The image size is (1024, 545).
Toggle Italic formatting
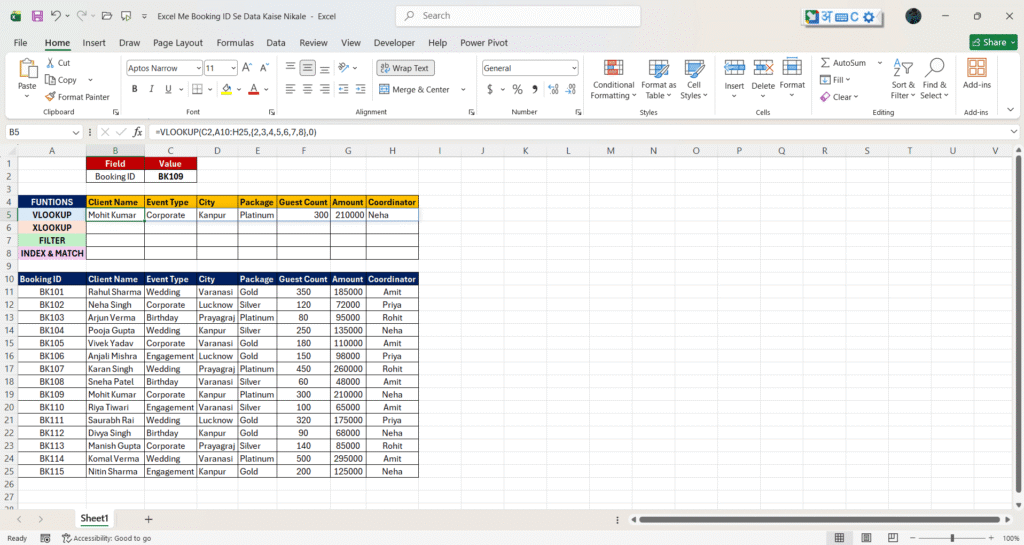tap(152, 89)
